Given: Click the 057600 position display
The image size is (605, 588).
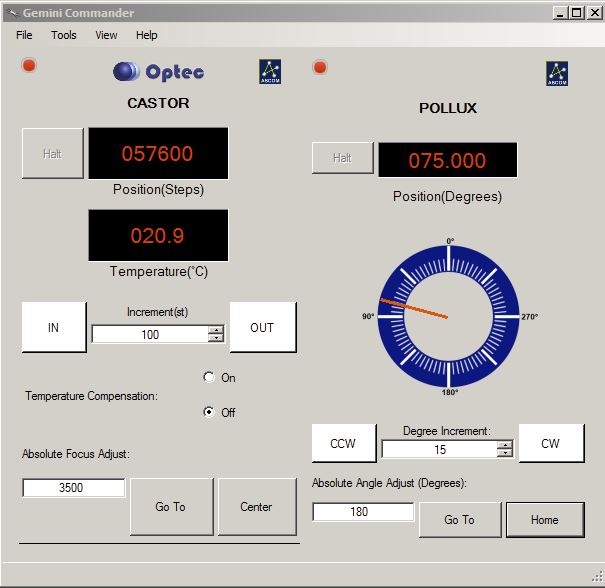Looking at the screenshot, I should point(158,153).
